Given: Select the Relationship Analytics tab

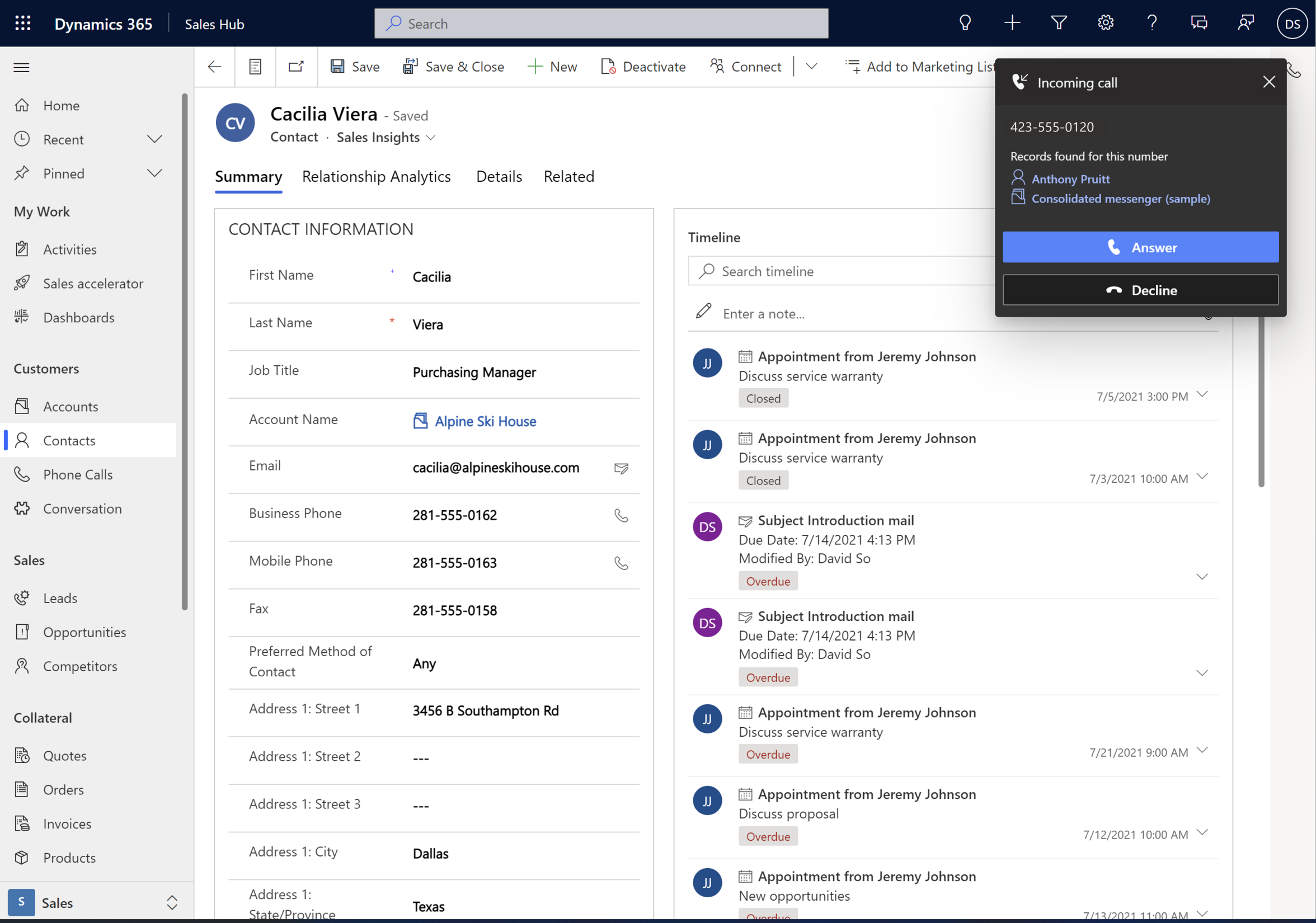Looking at the screenshot, I should [376, 176].
